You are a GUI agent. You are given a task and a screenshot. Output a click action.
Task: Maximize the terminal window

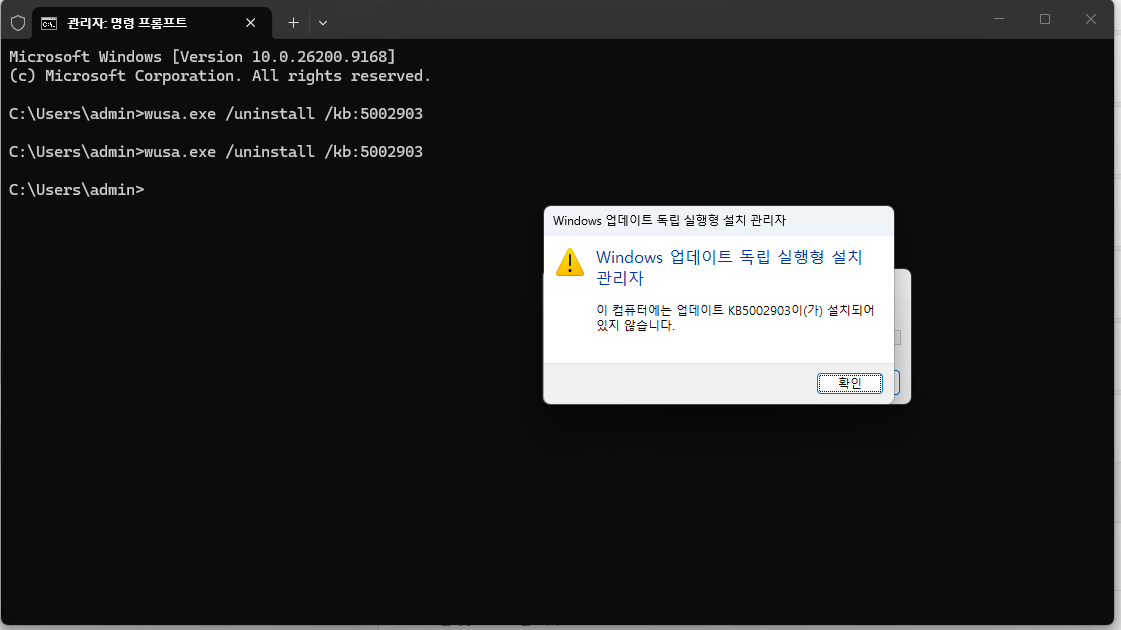pos(1045,19)
